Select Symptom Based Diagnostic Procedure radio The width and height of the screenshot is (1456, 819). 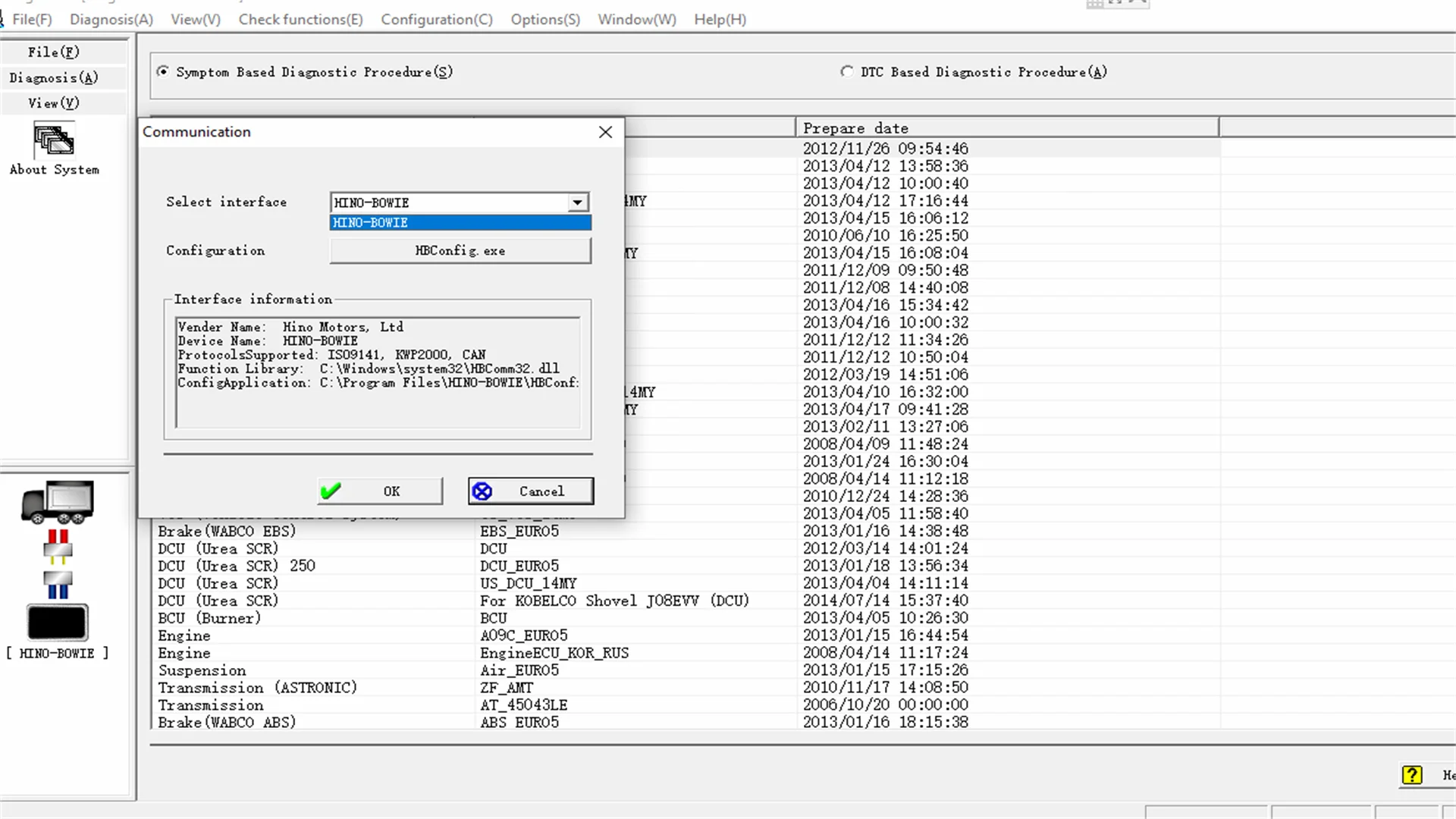pos(162,71)
